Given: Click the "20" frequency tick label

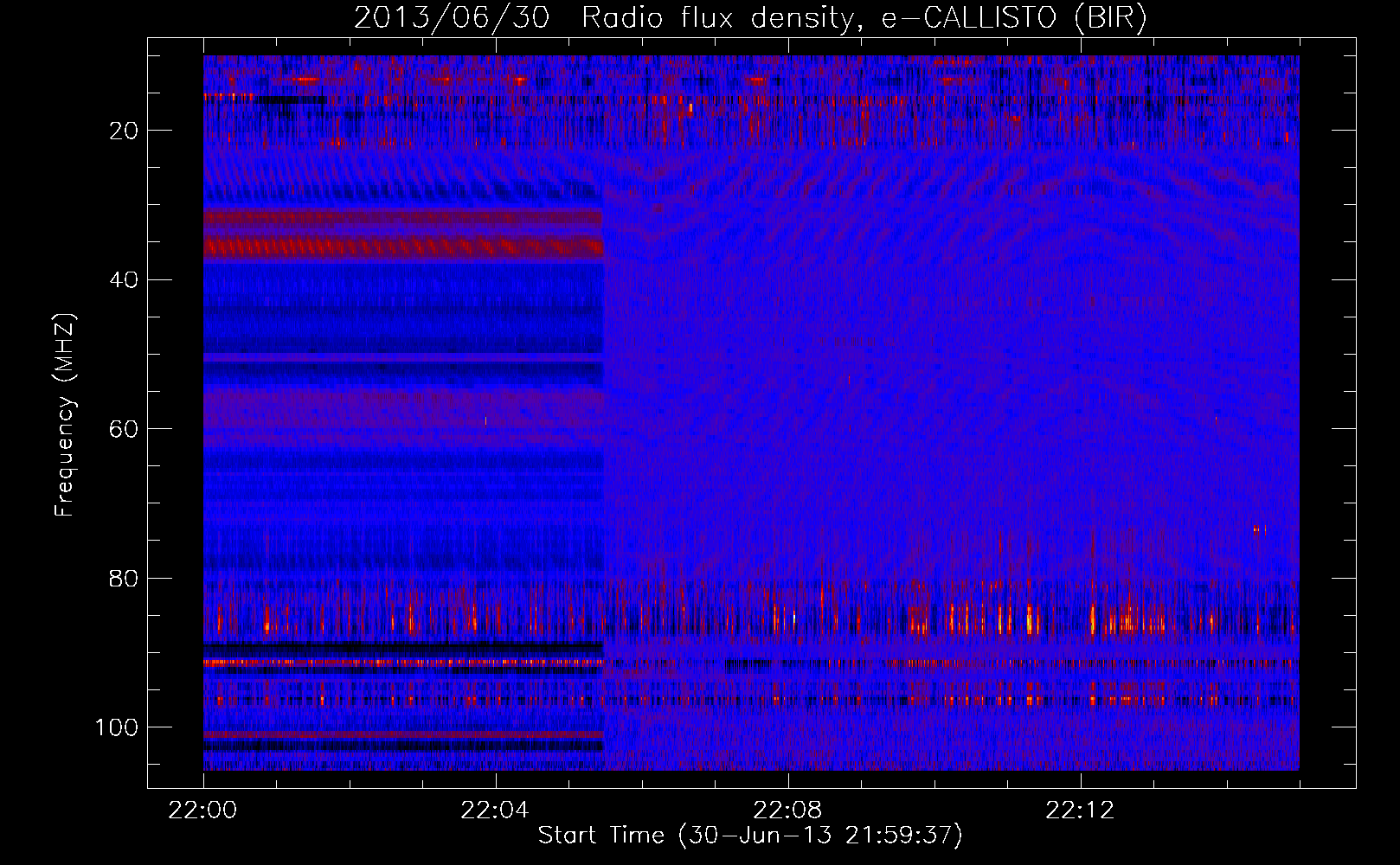Looking at the screenshot, I should 124,131.
